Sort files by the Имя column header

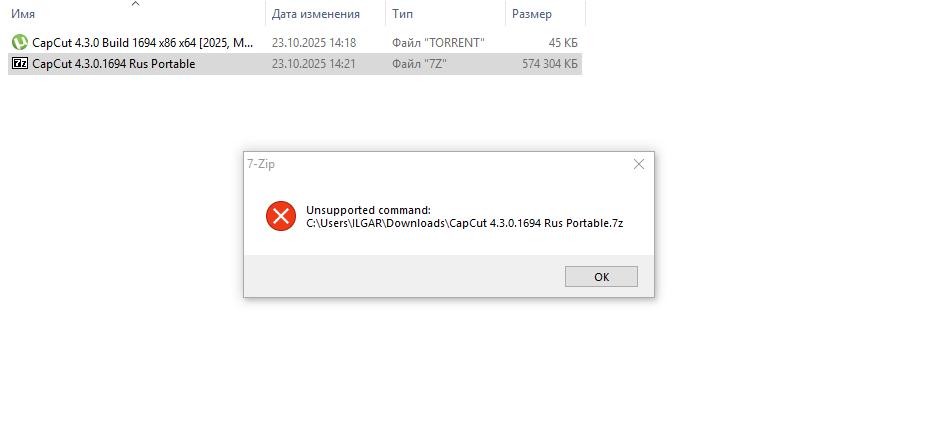point(23,14)
